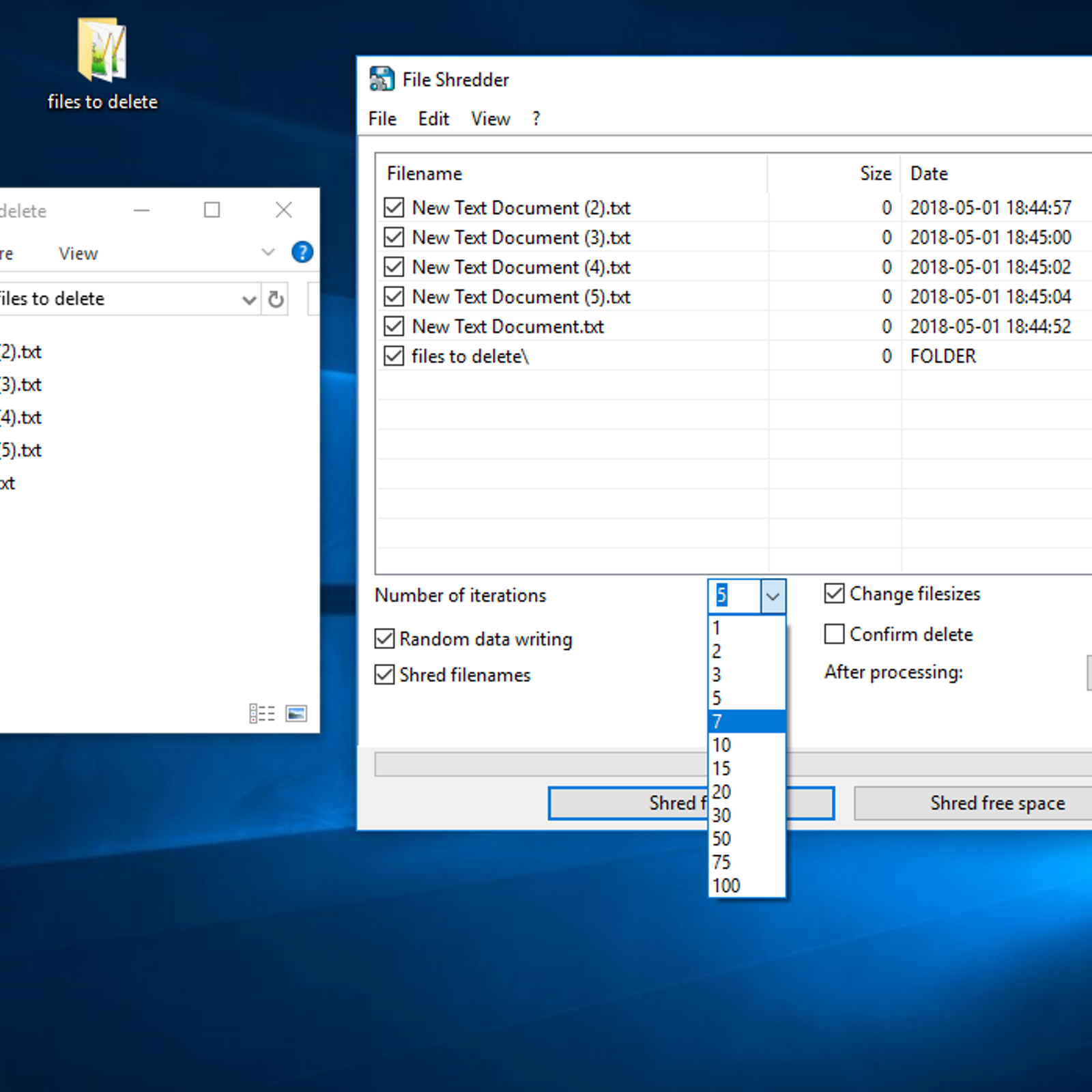Maximize the Explorer window
The height and width of the screenshot is (1092, 1092).
pyautogui.click(x=212, y=210)
